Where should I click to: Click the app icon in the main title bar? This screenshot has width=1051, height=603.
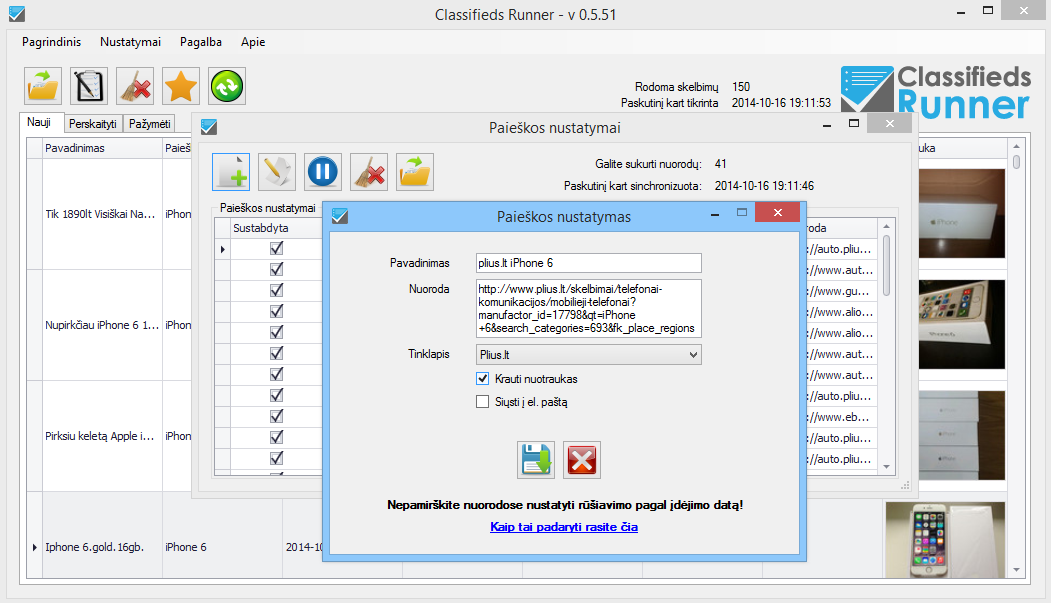click(17, 13)
